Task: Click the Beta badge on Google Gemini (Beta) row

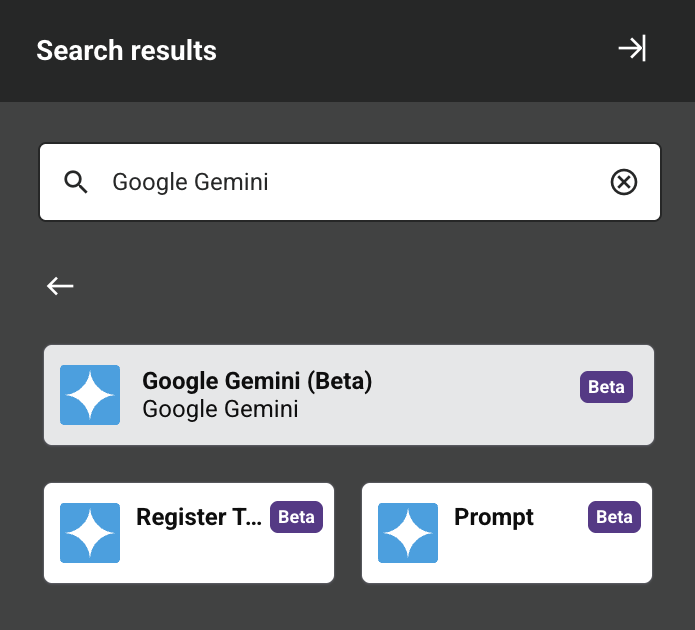Action: click(x=606, y=387)
